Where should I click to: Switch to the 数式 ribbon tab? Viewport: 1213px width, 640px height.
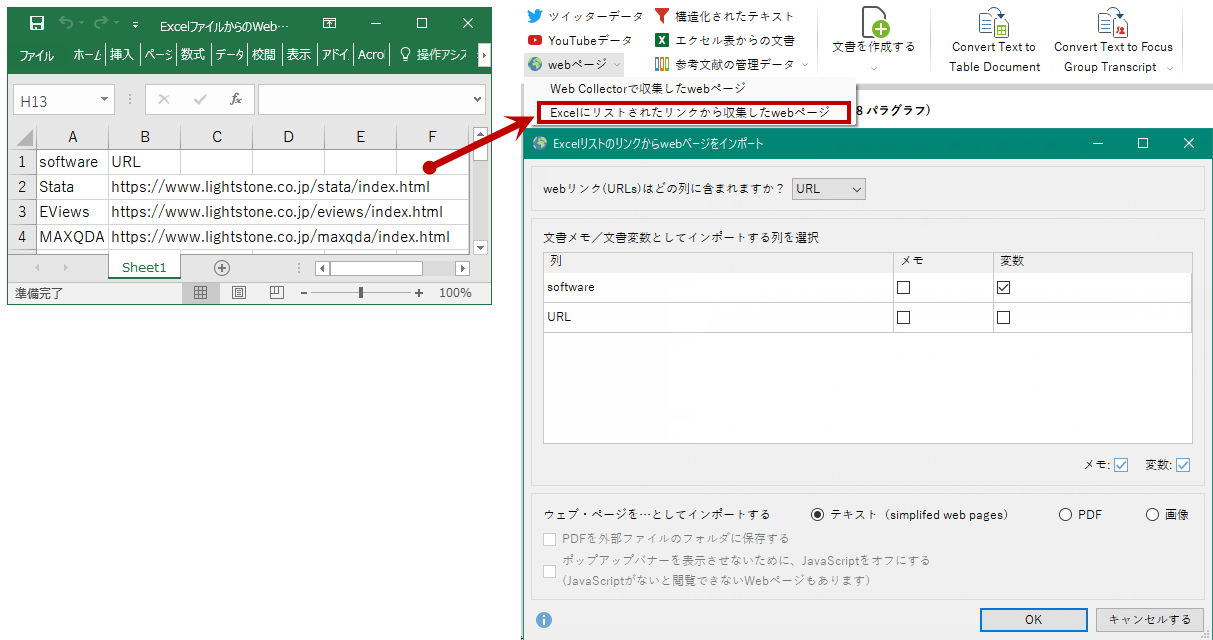point(193,55)
